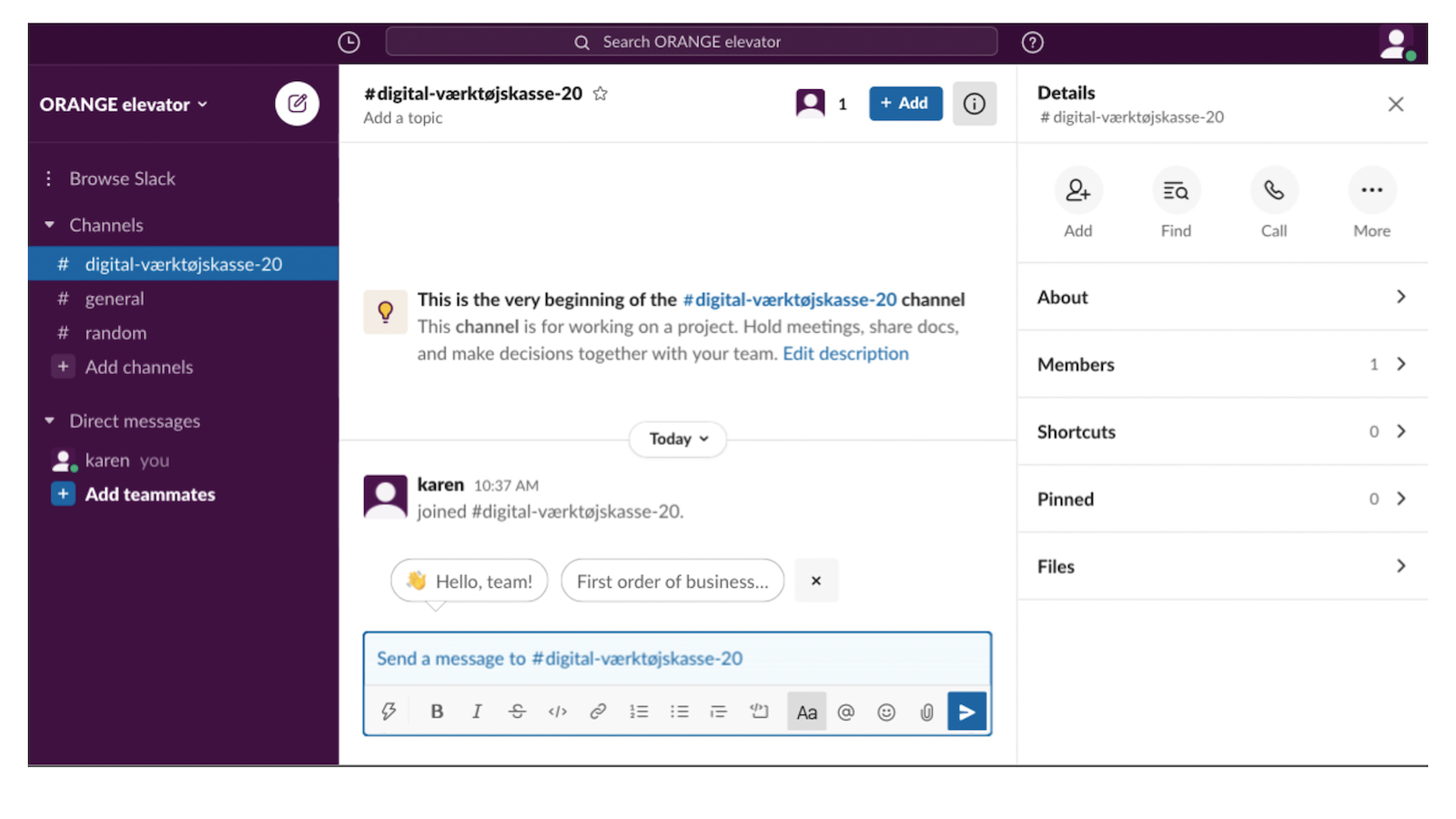
Task: Open the emoji picker in message toolbar
Action: (x=886, y=712)
